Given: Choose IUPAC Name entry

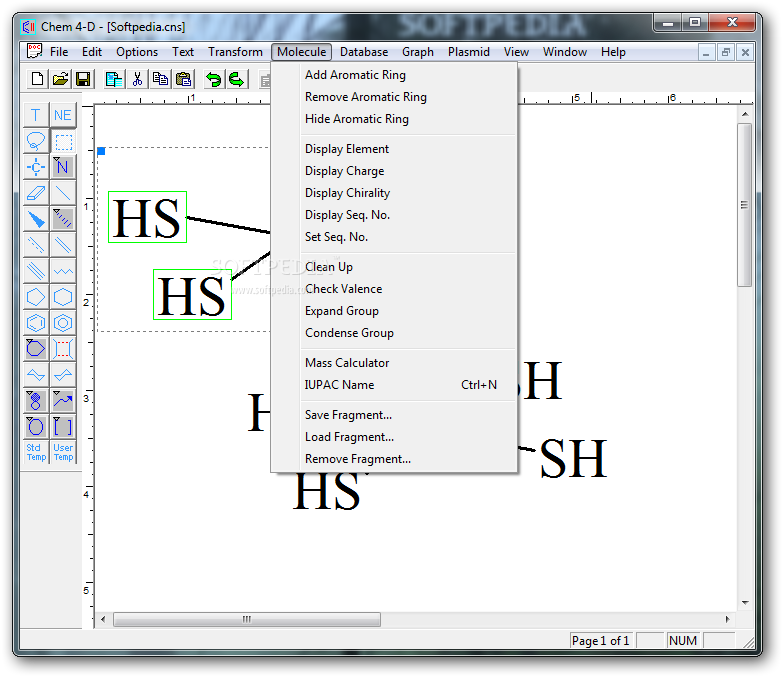Looking at the screenshot, I should pyautogui.click(x=394, y=384).
